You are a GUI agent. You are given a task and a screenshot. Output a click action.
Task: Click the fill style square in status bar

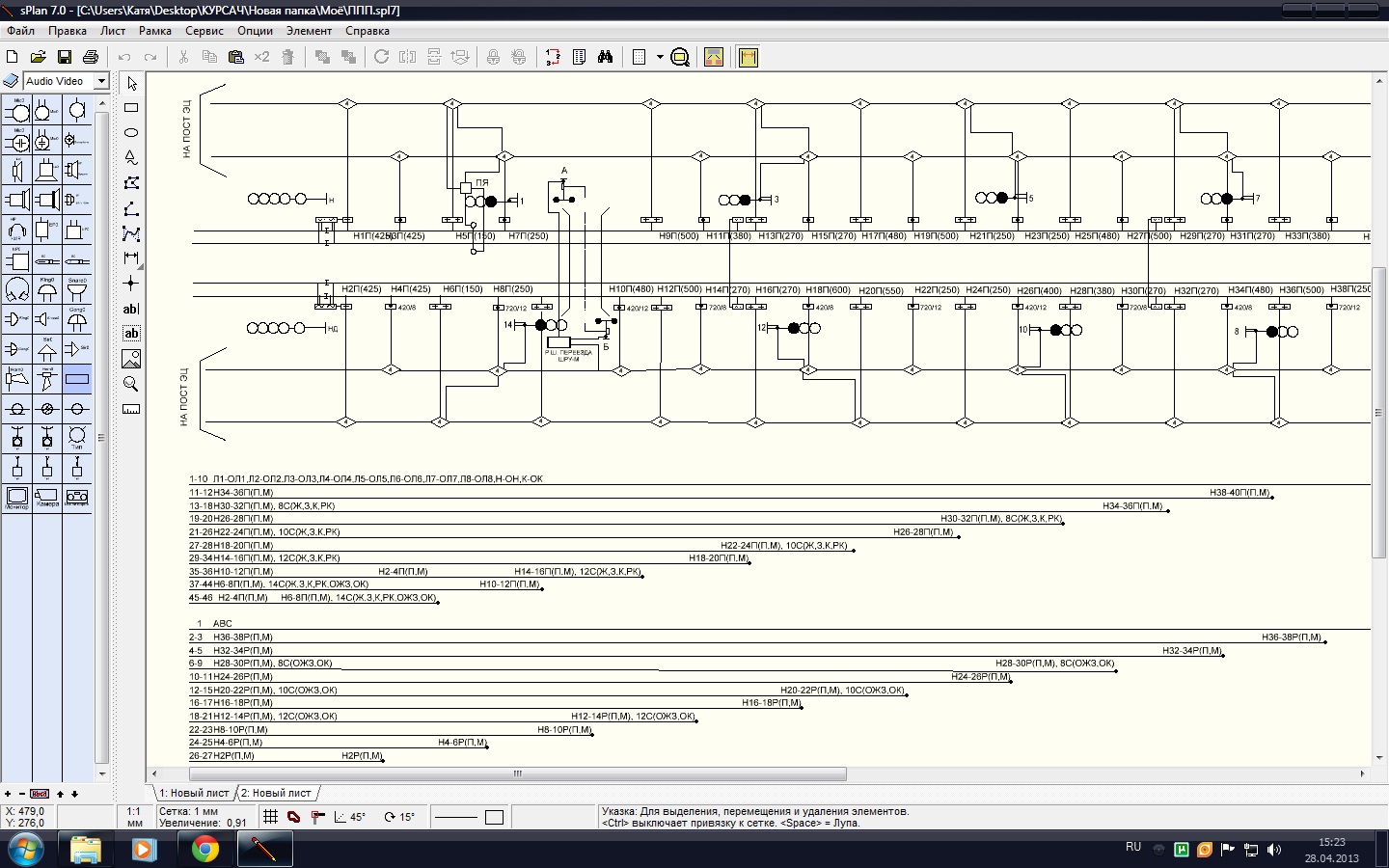(x=495, y=817)
